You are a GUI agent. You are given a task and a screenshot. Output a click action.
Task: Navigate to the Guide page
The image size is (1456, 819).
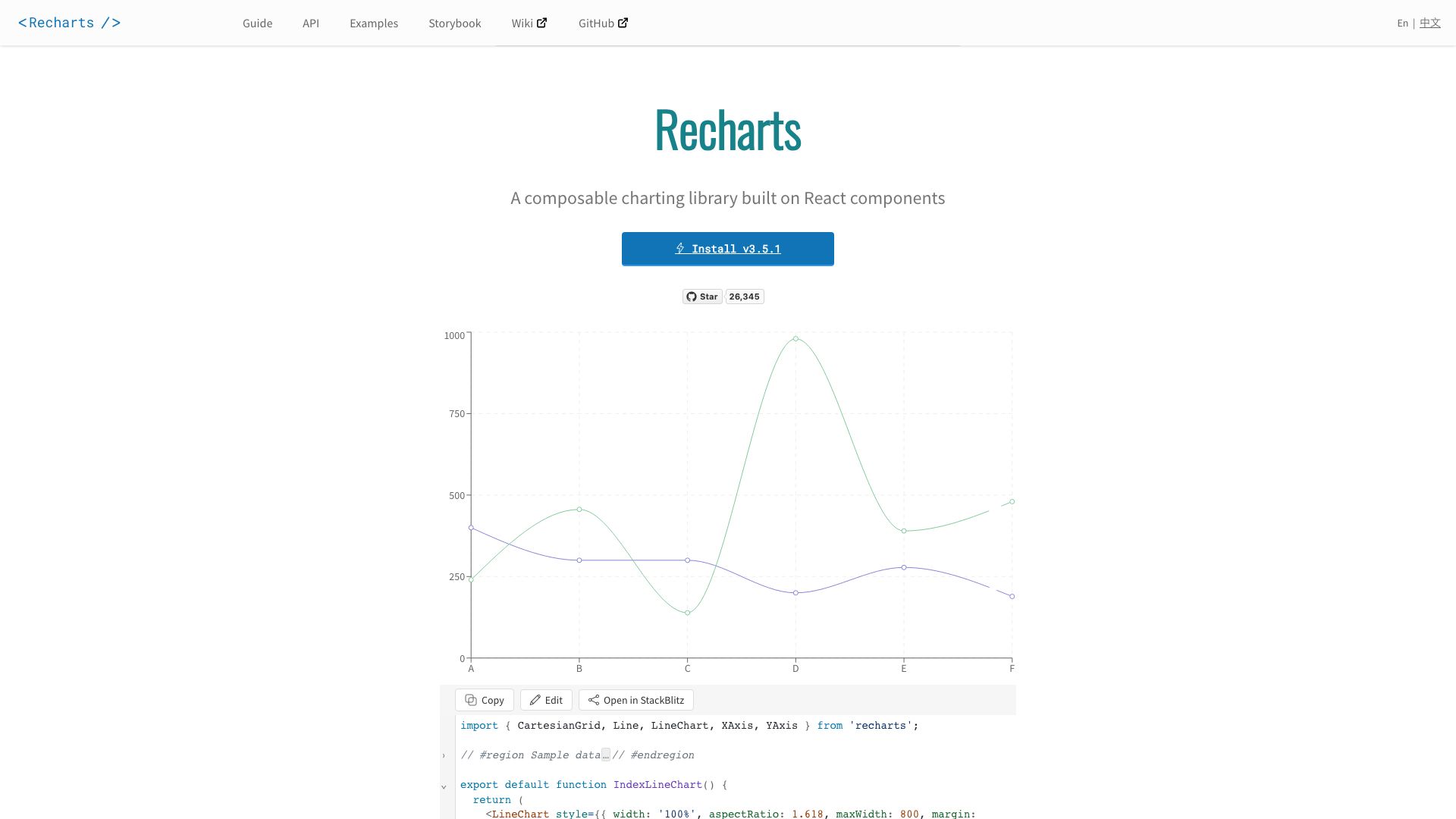coord(257,24)
